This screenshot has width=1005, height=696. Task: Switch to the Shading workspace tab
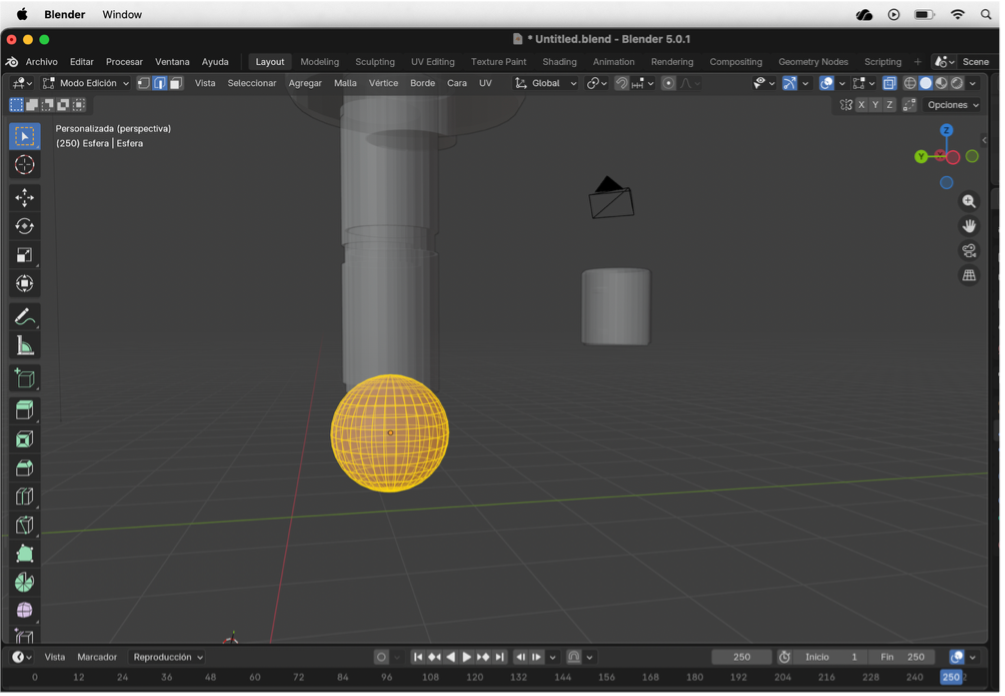click(x=559, y=61)
